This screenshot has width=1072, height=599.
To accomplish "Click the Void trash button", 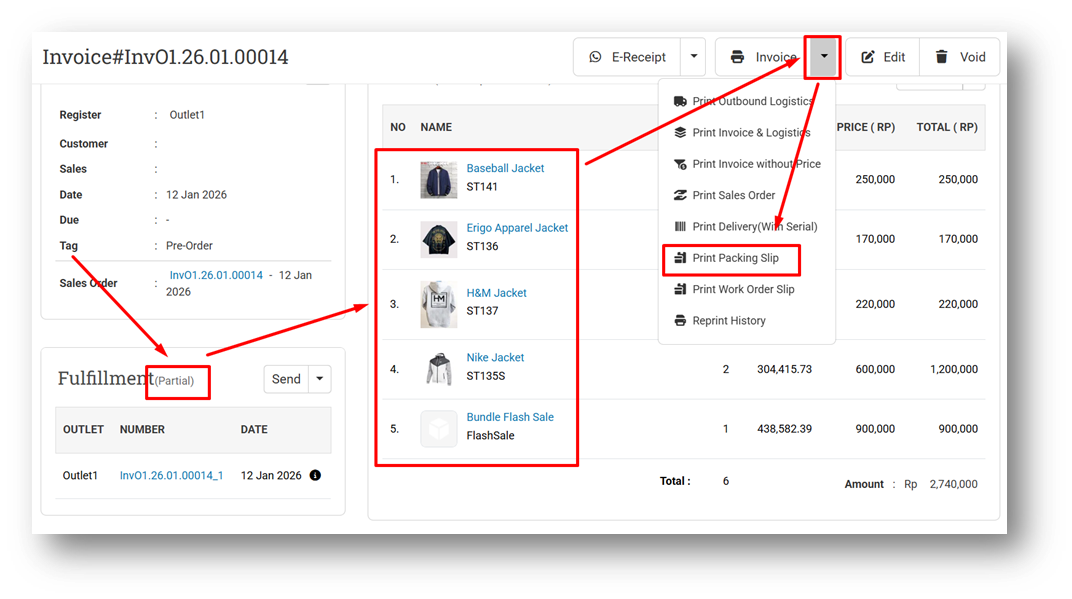I will pyautogui.click(x=960, y=57).
